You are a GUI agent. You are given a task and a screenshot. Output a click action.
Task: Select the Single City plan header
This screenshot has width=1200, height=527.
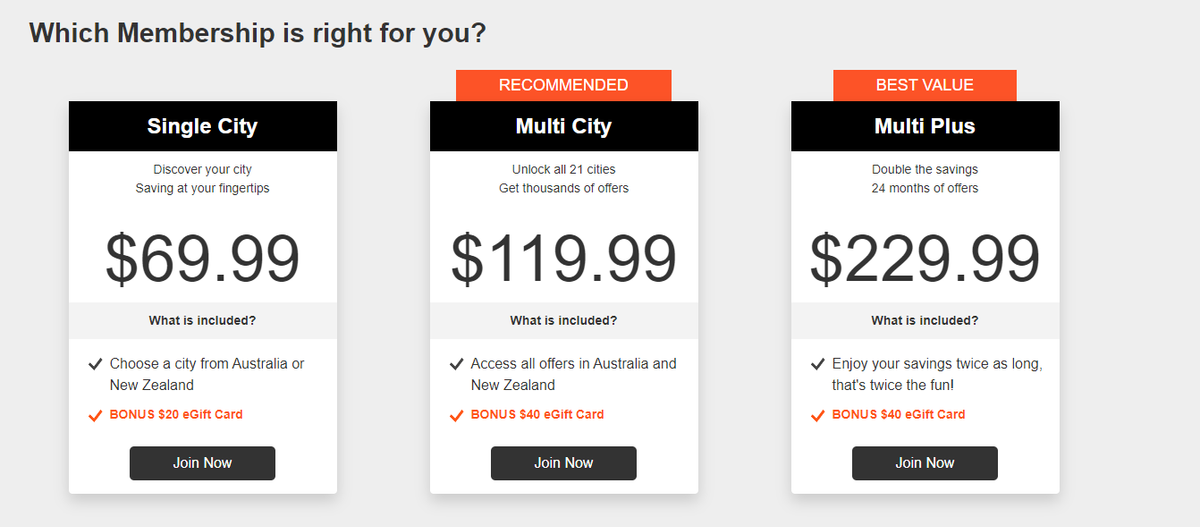[x=203, y=126]
